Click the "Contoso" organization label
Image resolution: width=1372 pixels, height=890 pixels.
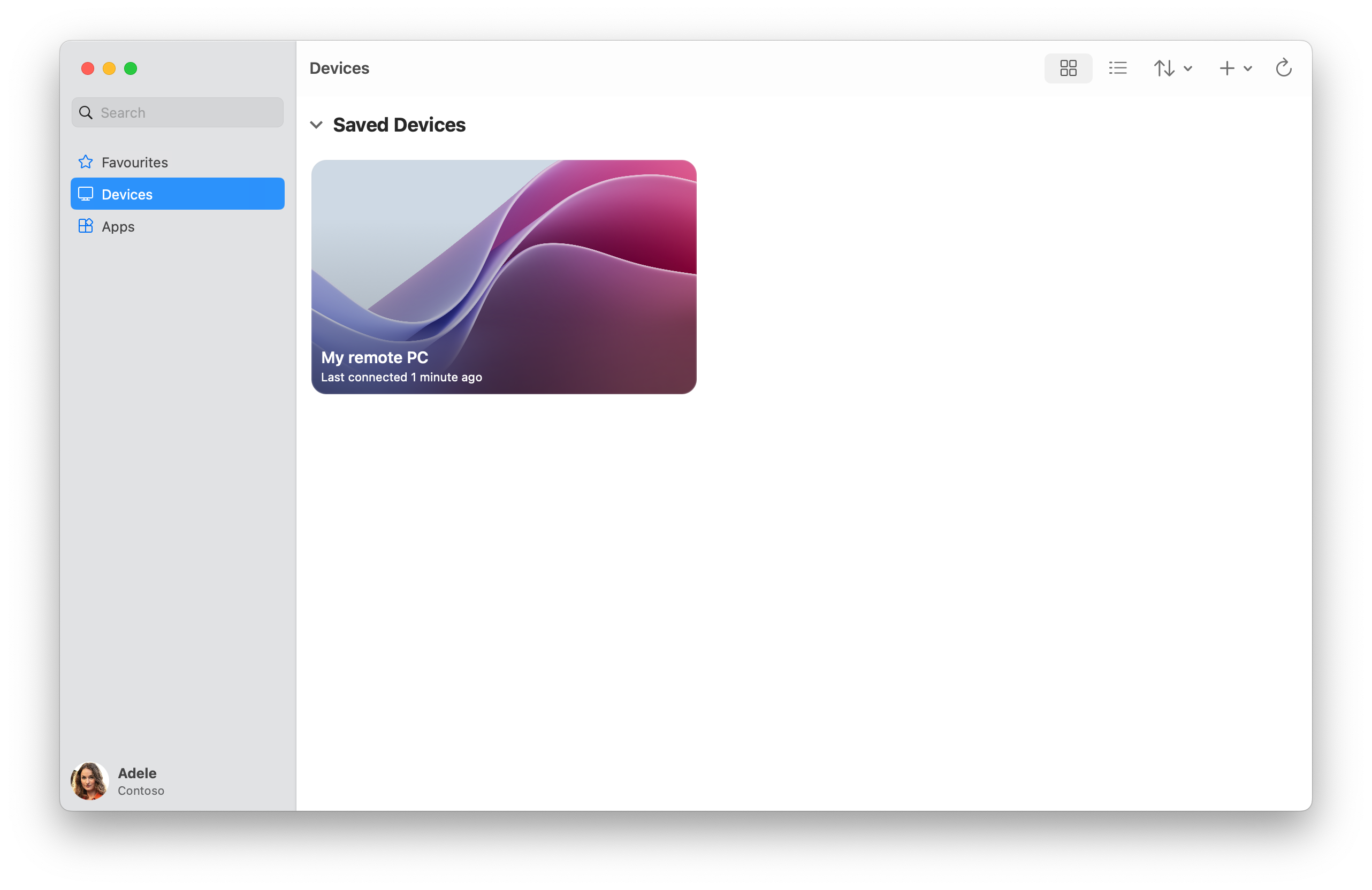(141, 791)
